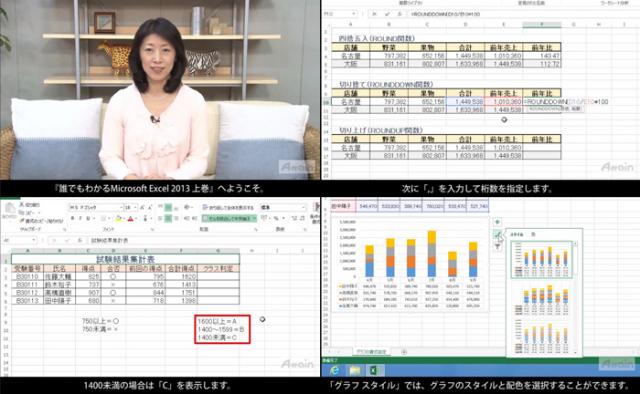
Task: Add a new sheet with the plus button
Action: pos(404,352)
